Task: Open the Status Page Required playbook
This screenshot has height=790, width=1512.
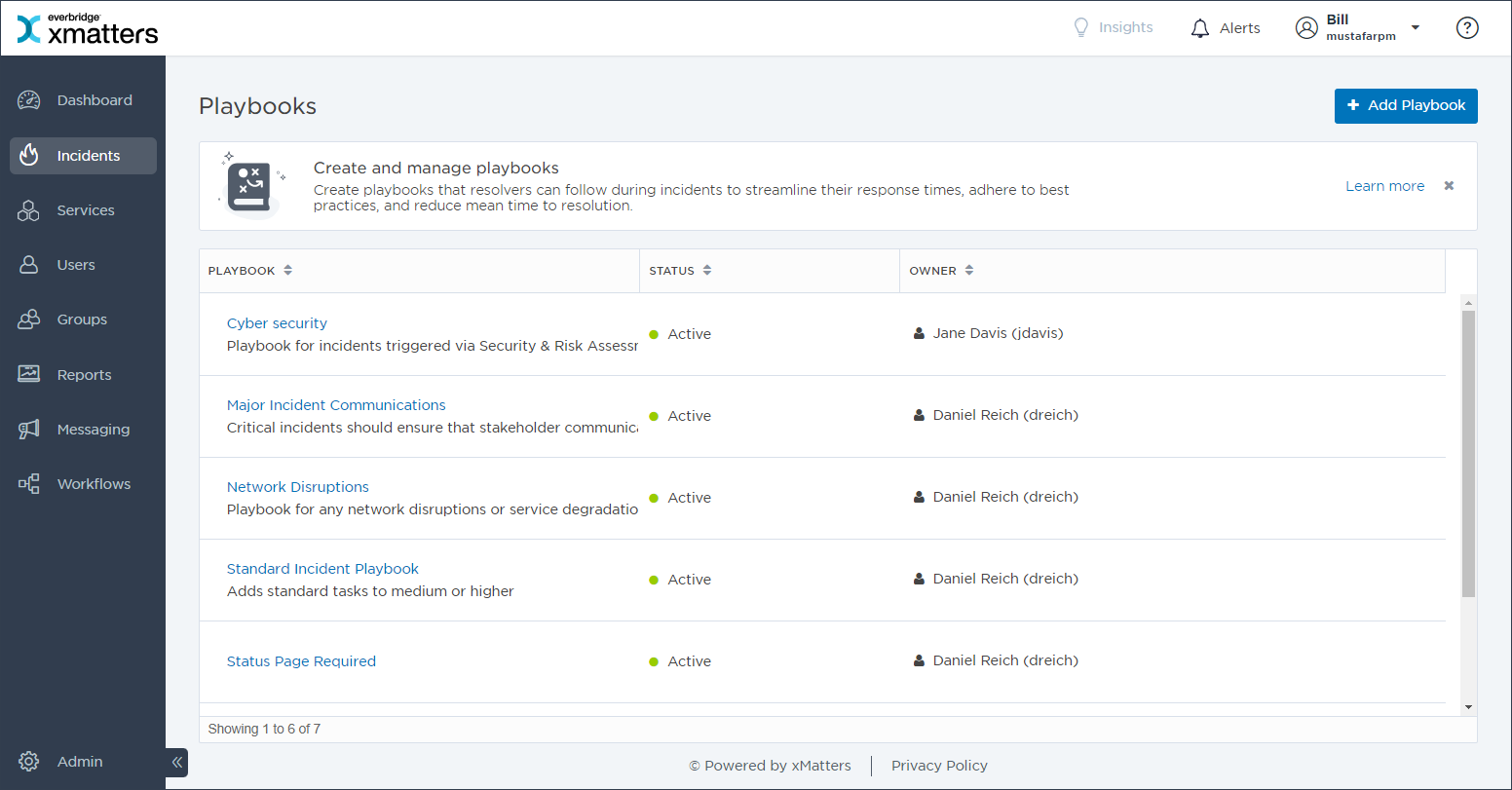Action: tap(301, 661)
